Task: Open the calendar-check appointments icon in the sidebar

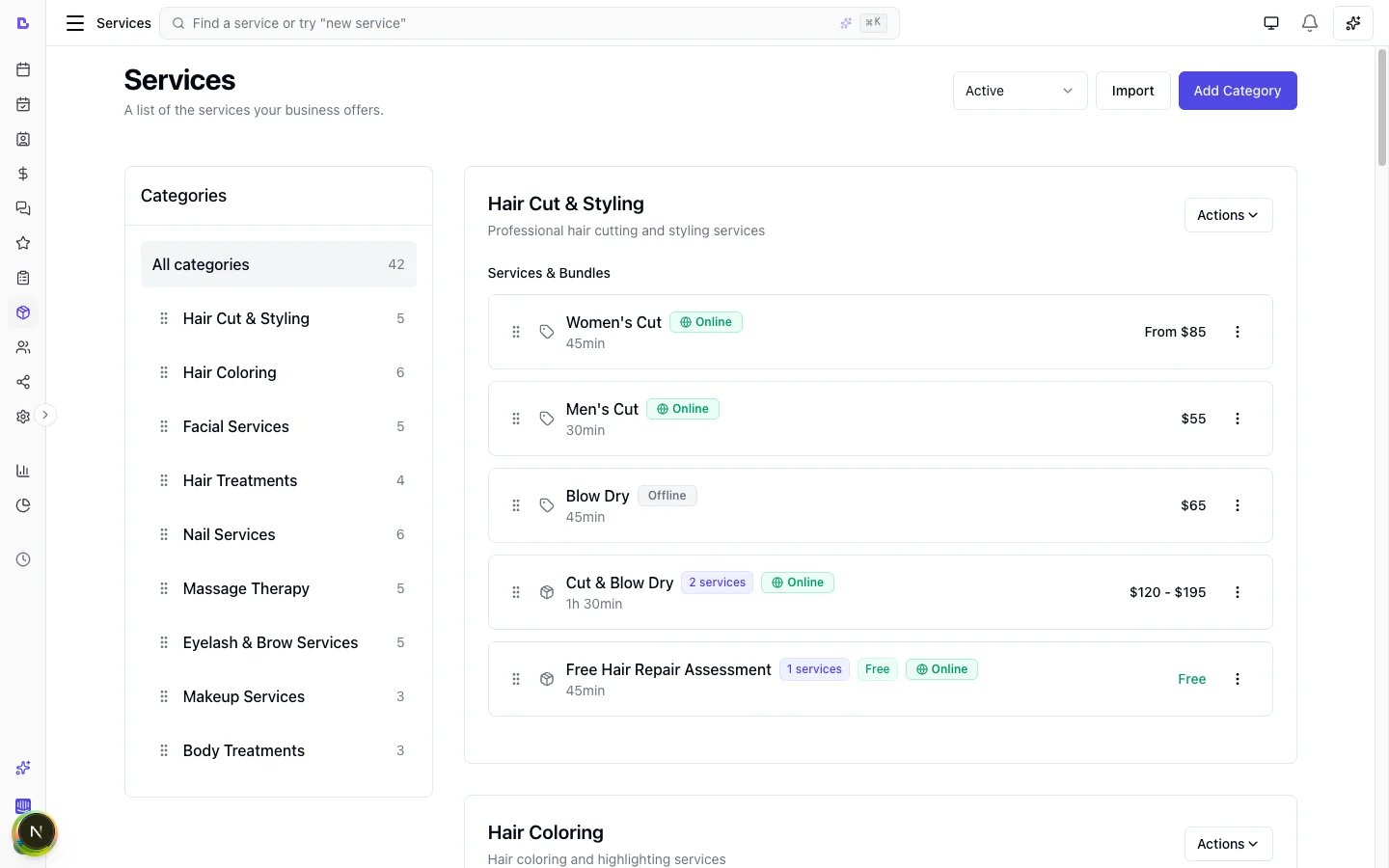Action: [x=23, y=104]
